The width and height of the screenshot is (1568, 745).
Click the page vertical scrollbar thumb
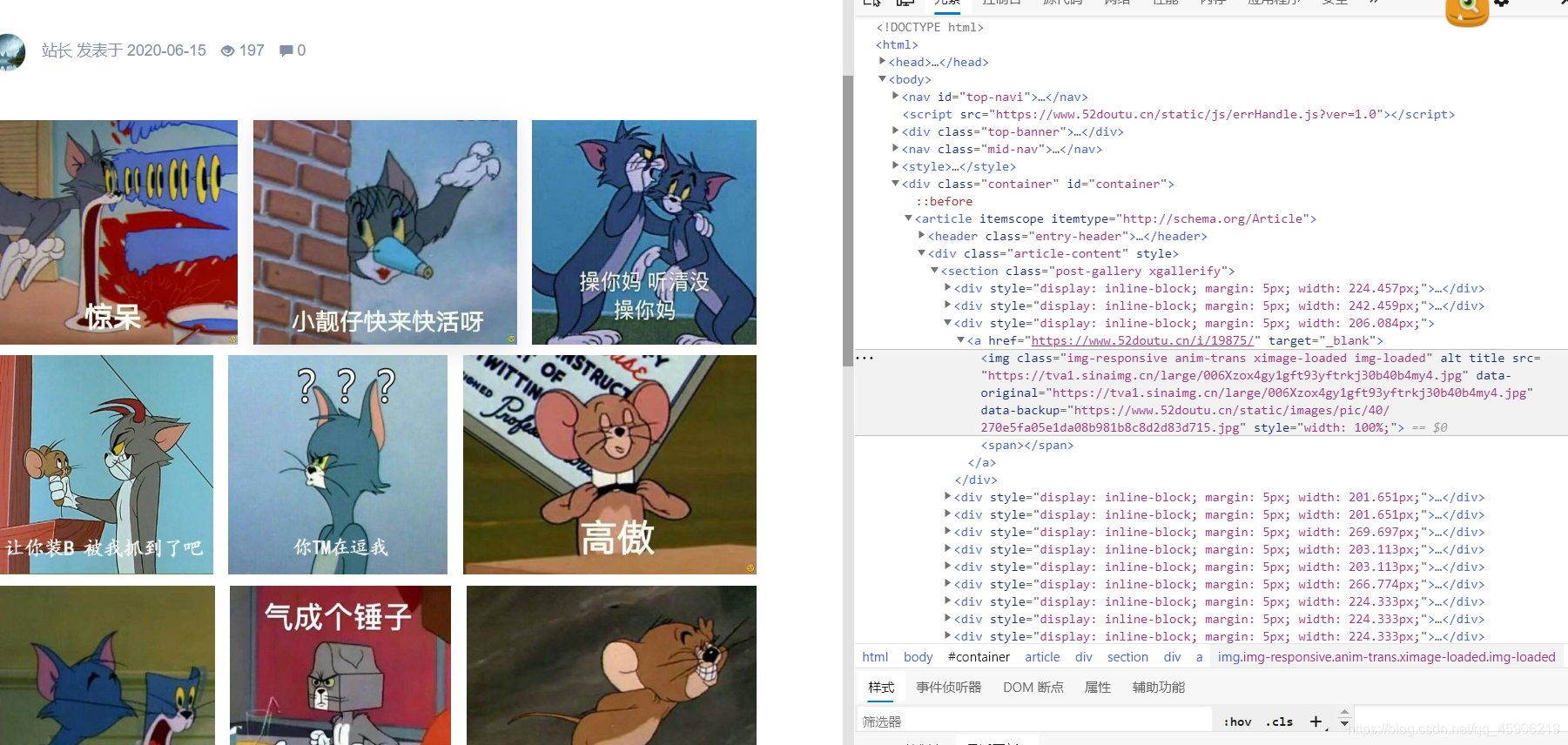(x=848, y=220)
